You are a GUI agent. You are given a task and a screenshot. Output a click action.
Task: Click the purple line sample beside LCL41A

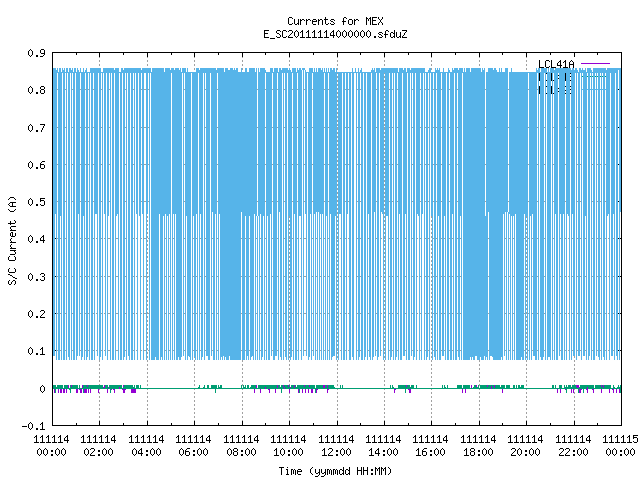point(596,64)
